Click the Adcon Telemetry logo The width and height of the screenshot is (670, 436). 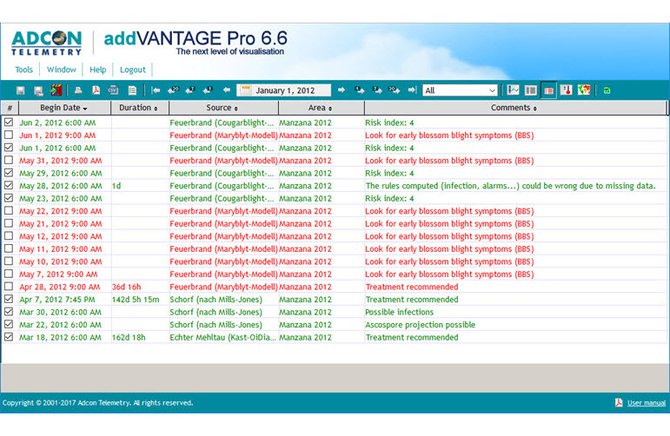click(47, 43)
